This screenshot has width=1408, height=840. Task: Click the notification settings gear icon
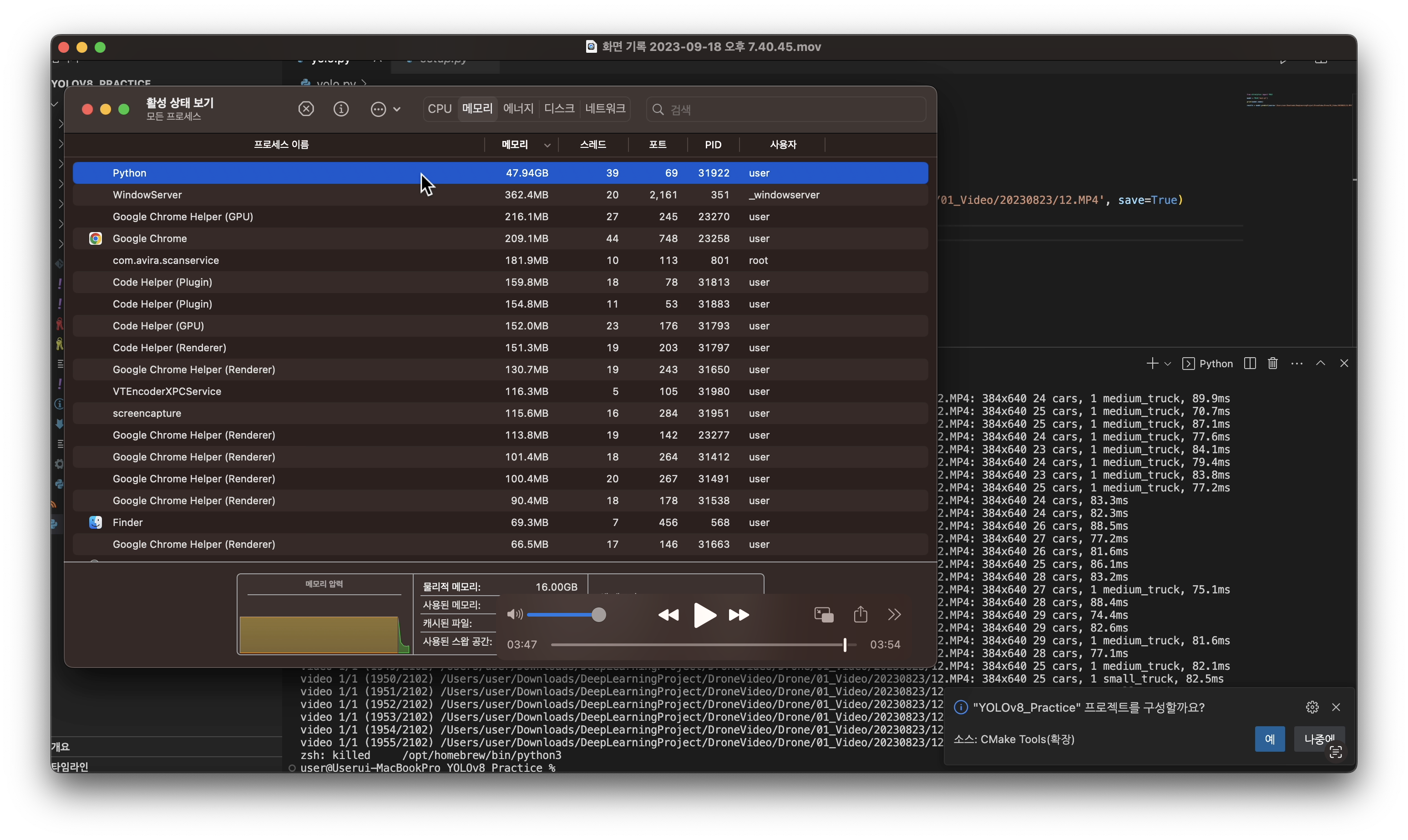coord(1312,707)
